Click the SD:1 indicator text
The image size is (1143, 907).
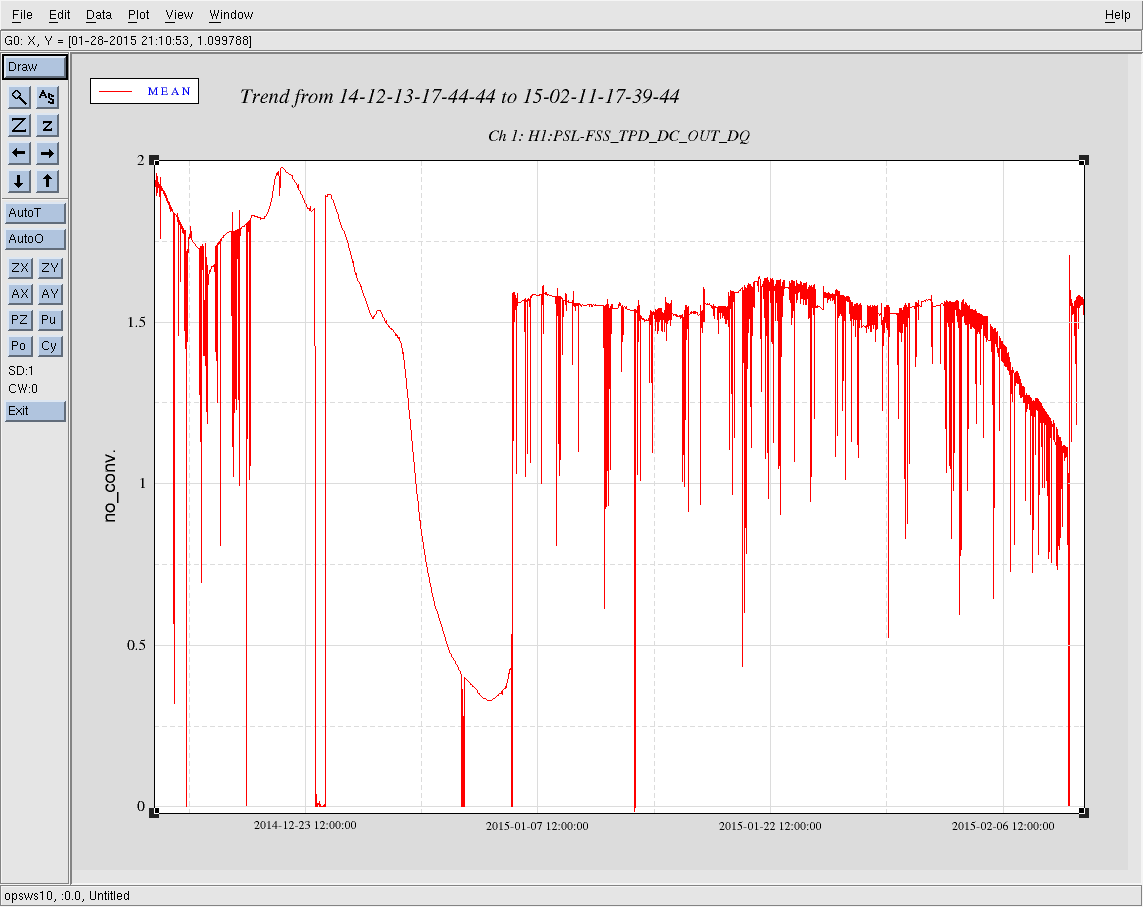click(x=21, y=371)
